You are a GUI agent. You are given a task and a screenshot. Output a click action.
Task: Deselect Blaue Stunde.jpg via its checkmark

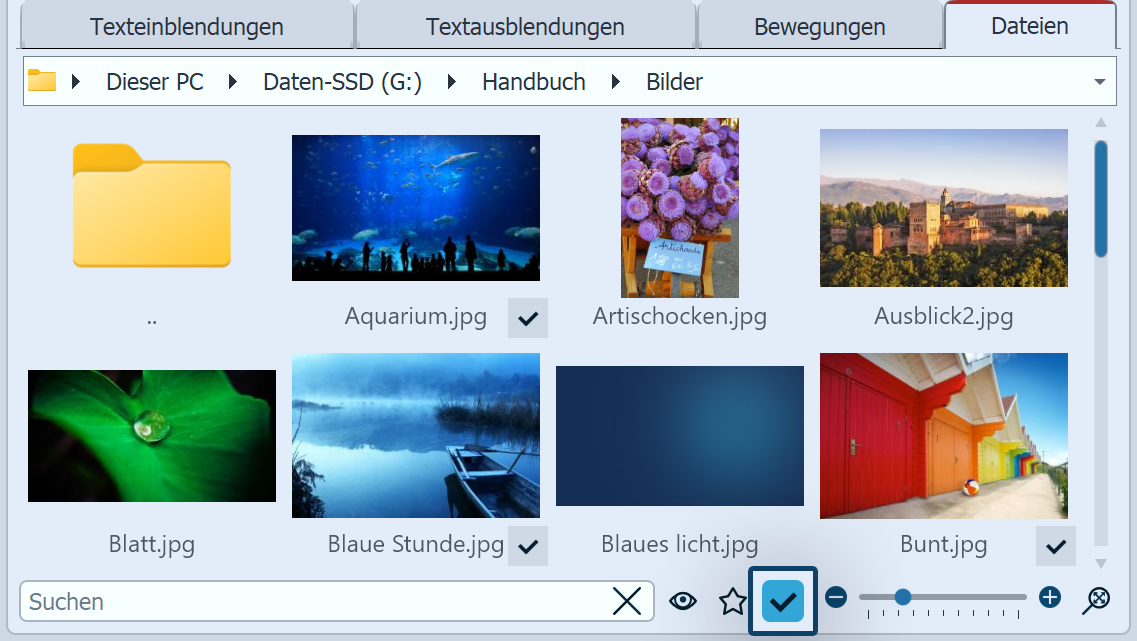click(527, 545)
